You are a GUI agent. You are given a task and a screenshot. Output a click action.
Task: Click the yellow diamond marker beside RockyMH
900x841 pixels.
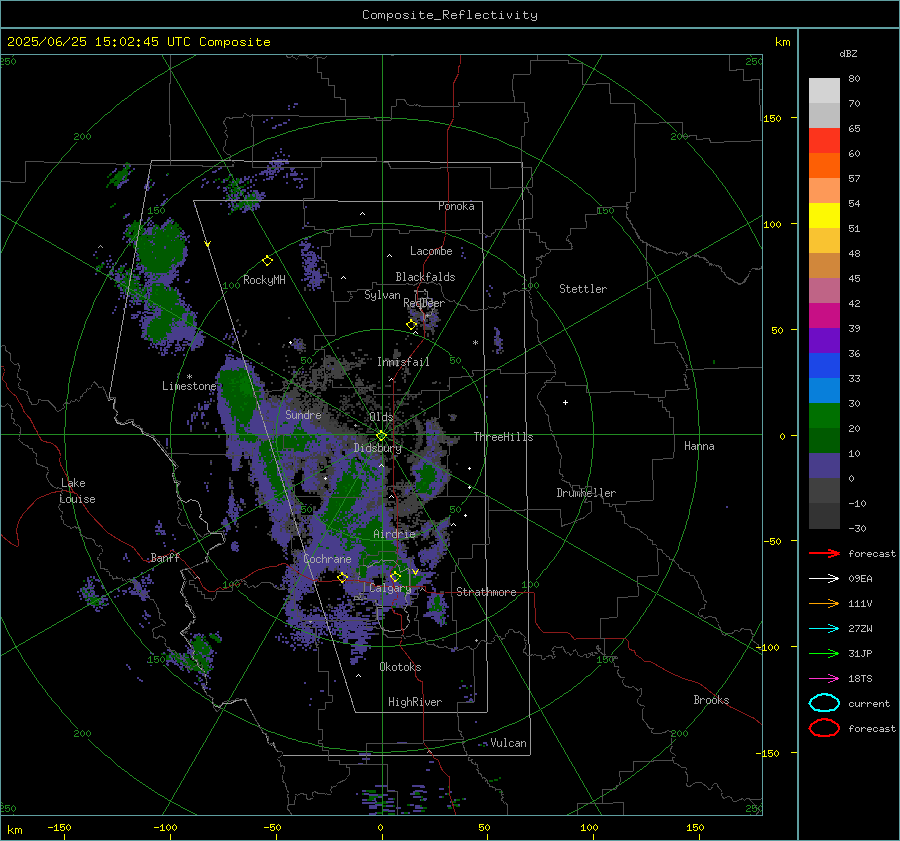click(x=267, y=261)
